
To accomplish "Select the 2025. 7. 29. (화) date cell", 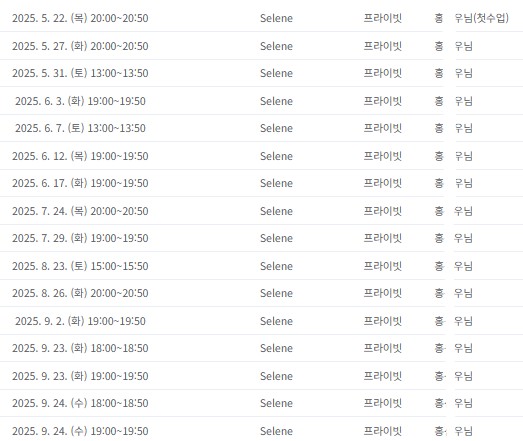I will (x=80, y=238).
